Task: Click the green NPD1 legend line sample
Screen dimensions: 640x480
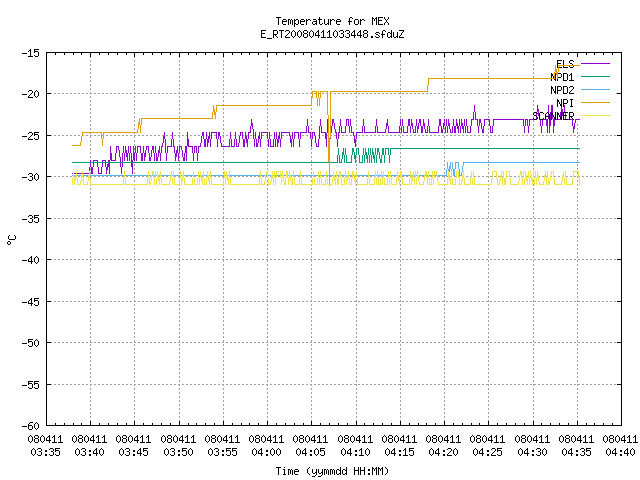Action: pyautogui.click(x=595, y=76)
